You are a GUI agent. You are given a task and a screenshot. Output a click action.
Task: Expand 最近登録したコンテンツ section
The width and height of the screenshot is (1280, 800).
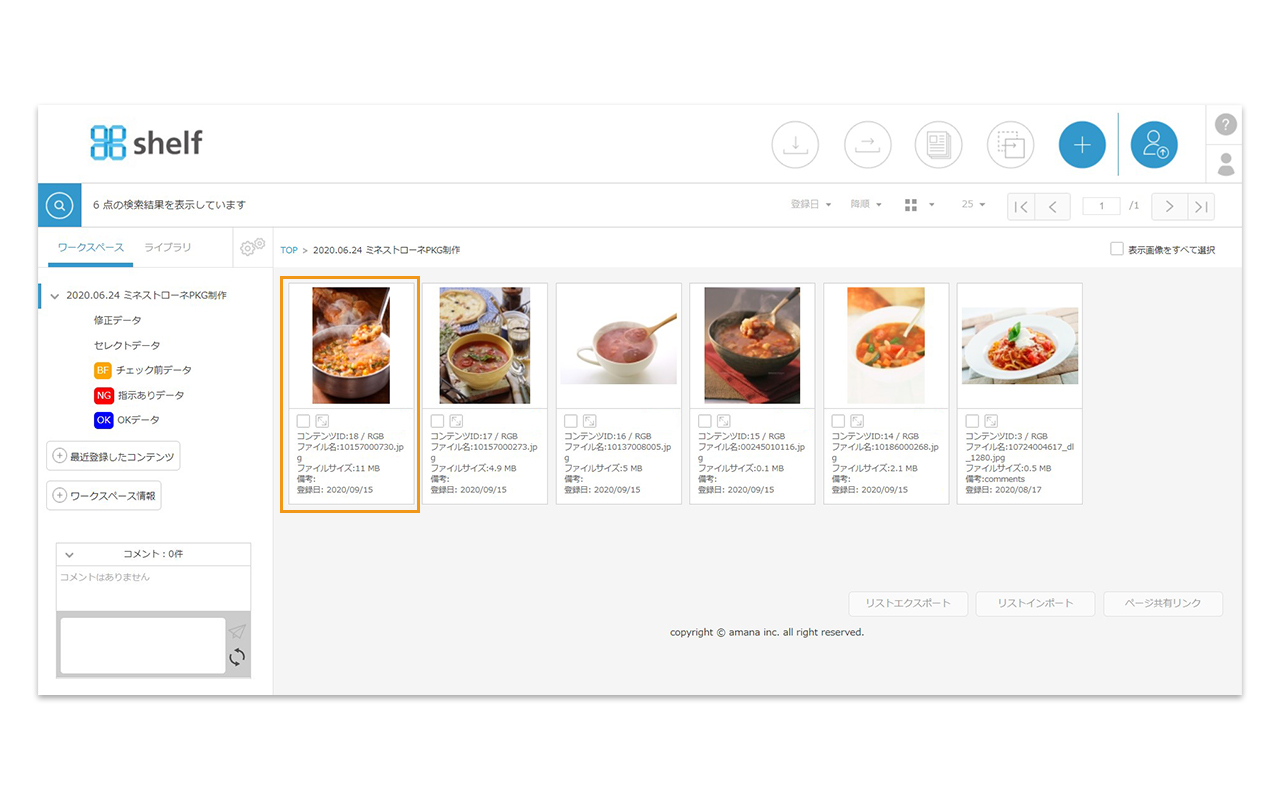point(113,456)
